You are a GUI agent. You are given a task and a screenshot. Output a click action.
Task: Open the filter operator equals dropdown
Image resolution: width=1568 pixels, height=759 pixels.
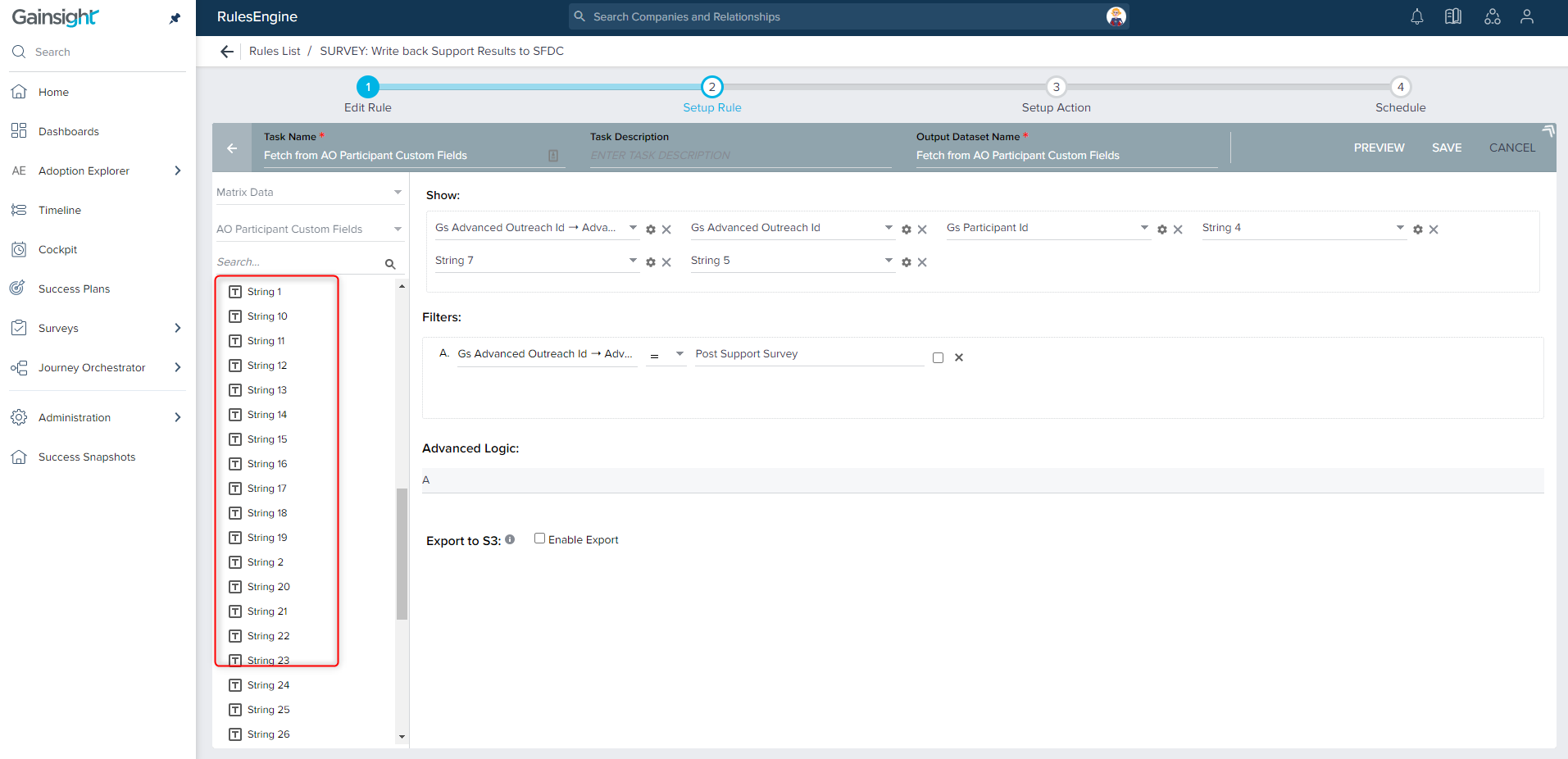pyautogui.click(x=666, y=354)
